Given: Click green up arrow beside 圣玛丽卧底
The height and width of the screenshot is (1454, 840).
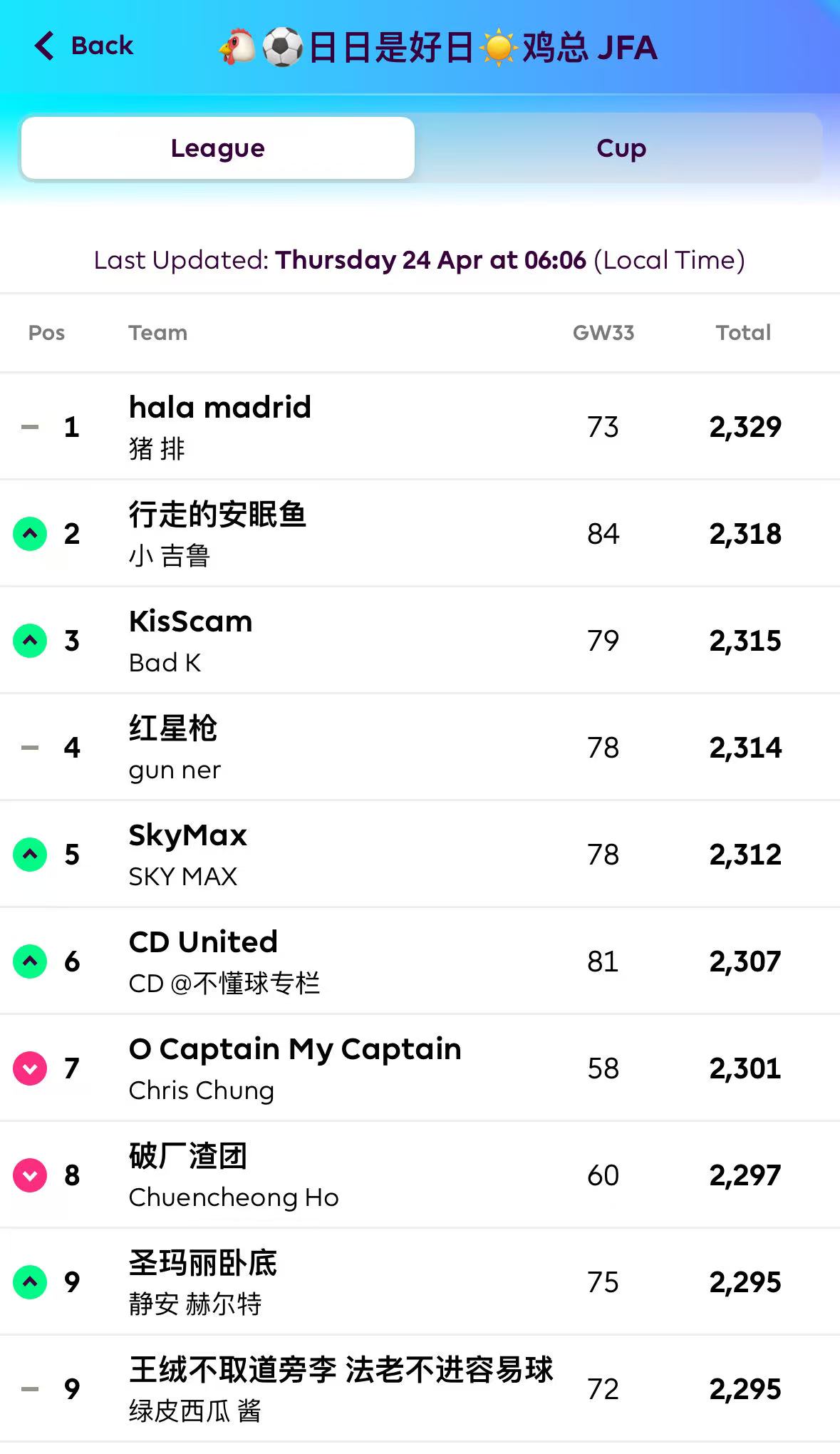Looking at the screenshot, I should pos(30,1282).
